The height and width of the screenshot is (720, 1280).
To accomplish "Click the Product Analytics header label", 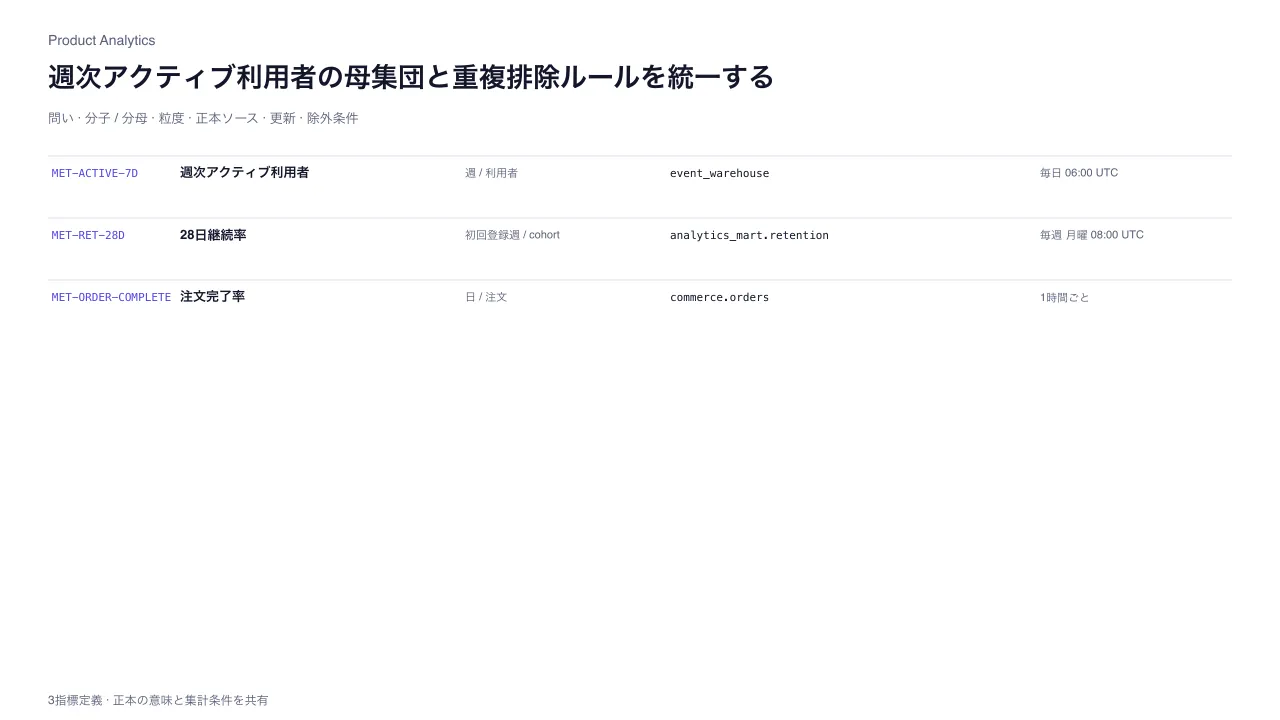I will click(101, 40).
